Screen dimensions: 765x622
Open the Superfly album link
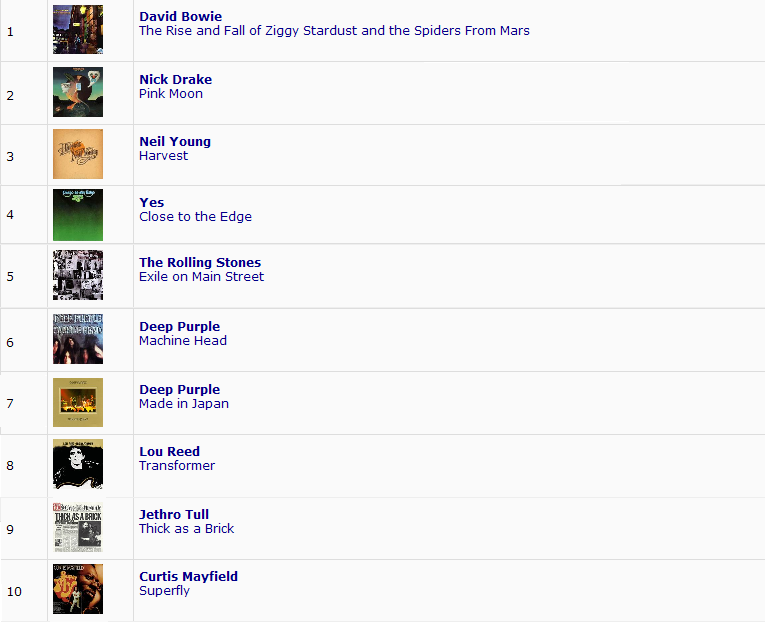click(164, 591)
